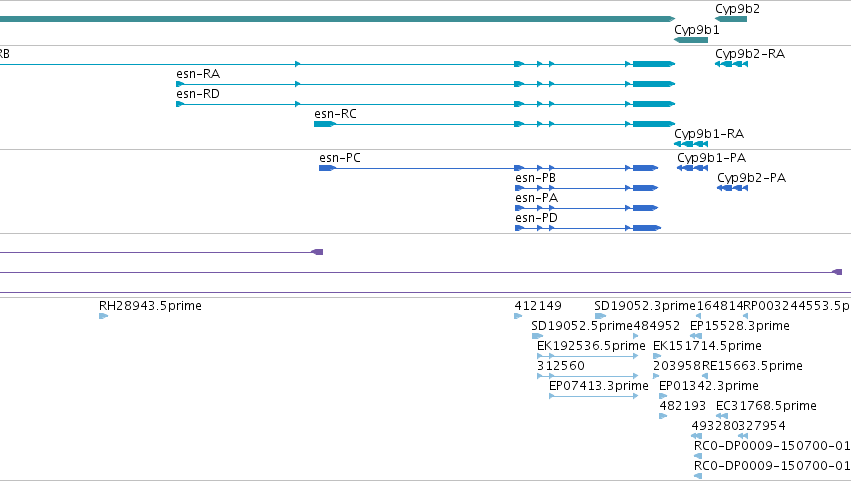This screenshot has height=481, width=851.
Task: Select the first coding exon of esn-PC
Action: coord(327,168)
